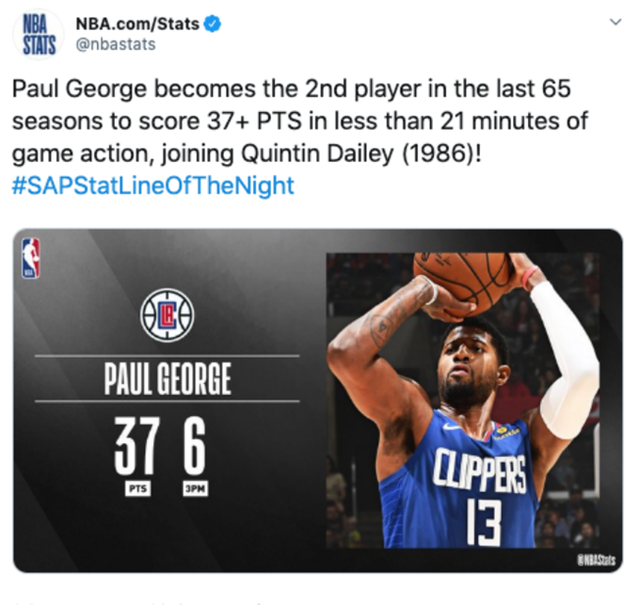Click the Clippers circular team logo

point(167,316)
